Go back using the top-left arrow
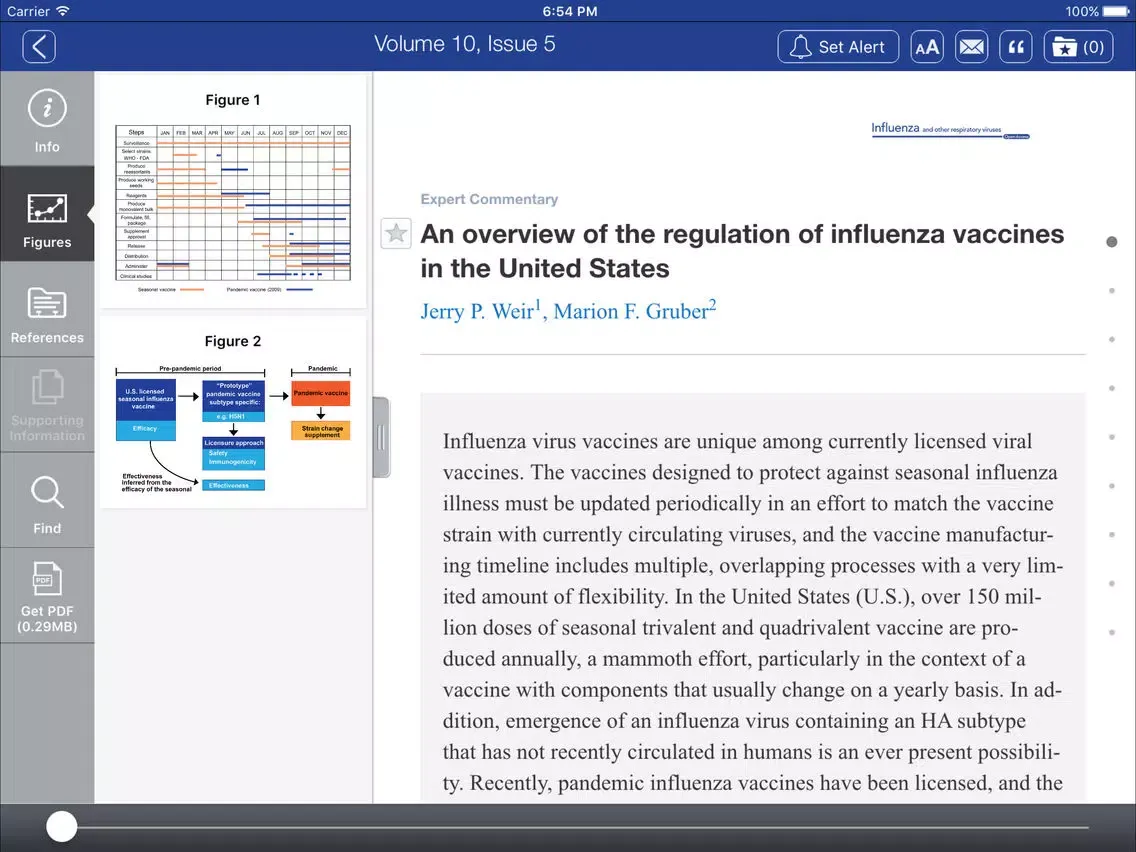Image resolution: width=1136 pixels, height=852 pixels. click(39, 47)
